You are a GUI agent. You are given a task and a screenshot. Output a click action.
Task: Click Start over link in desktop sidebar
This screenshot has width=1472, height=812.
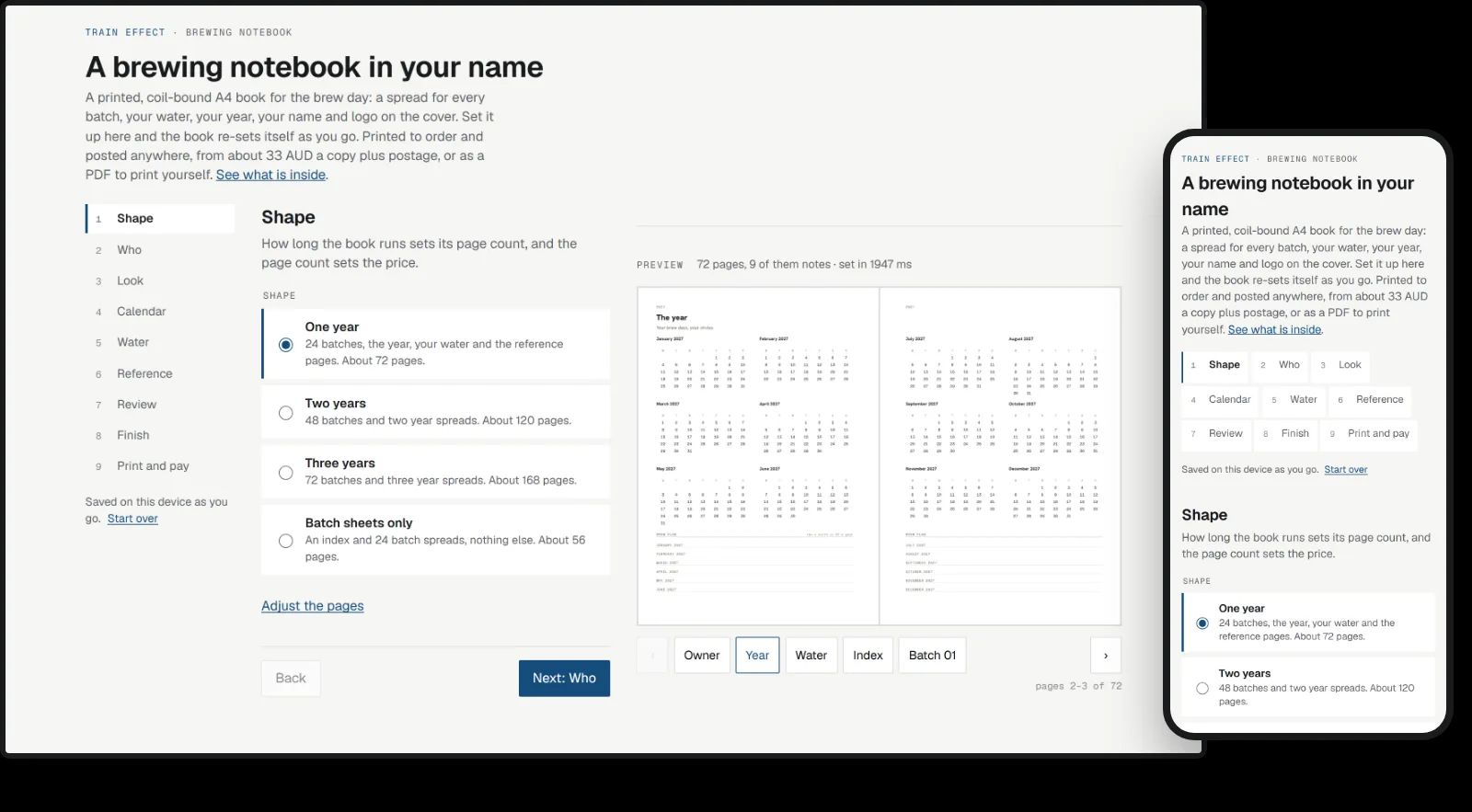point(132,519)
